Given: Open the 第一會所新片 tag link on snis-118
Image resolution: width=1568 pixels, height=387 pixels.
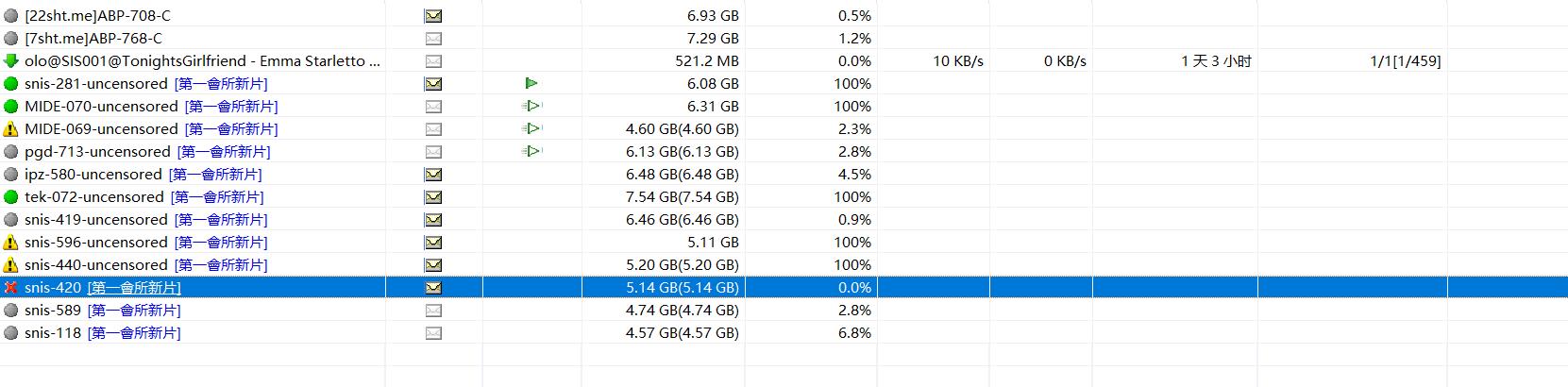Looking at the screenshot, I should coord(134,333).
